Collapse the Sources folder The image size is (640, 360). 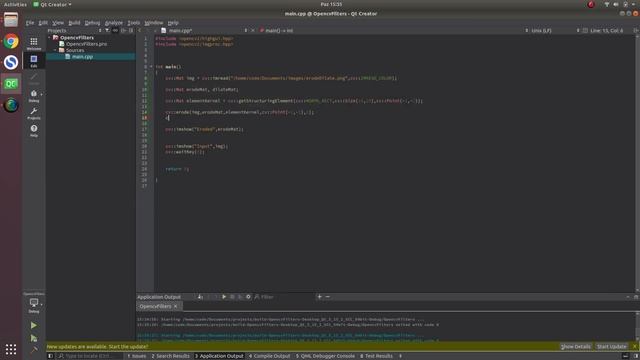pyautogui.click(x=55, y=50)
